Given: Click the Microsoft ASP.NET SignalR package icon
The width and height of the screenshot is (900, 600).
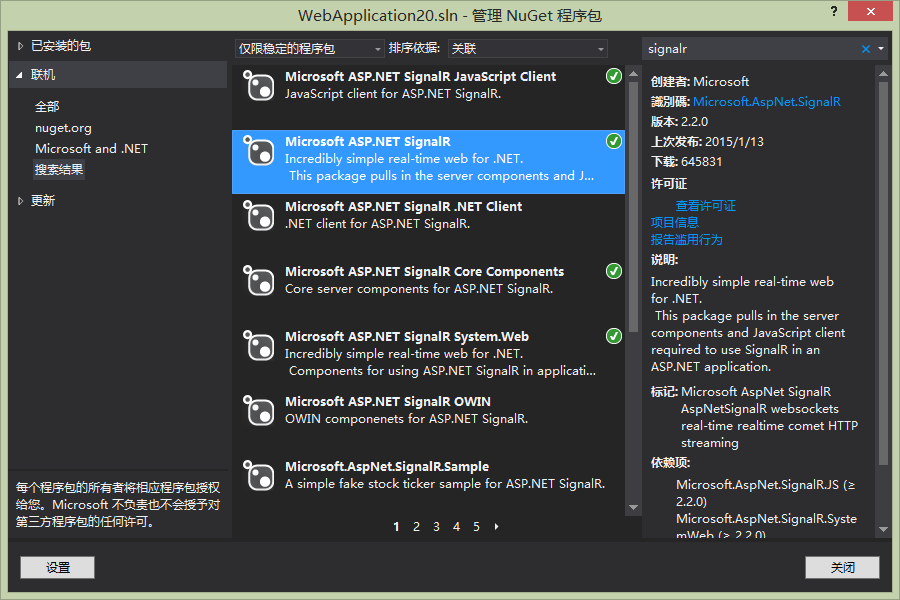Looking at the screenshot, I should coord(258,150).
